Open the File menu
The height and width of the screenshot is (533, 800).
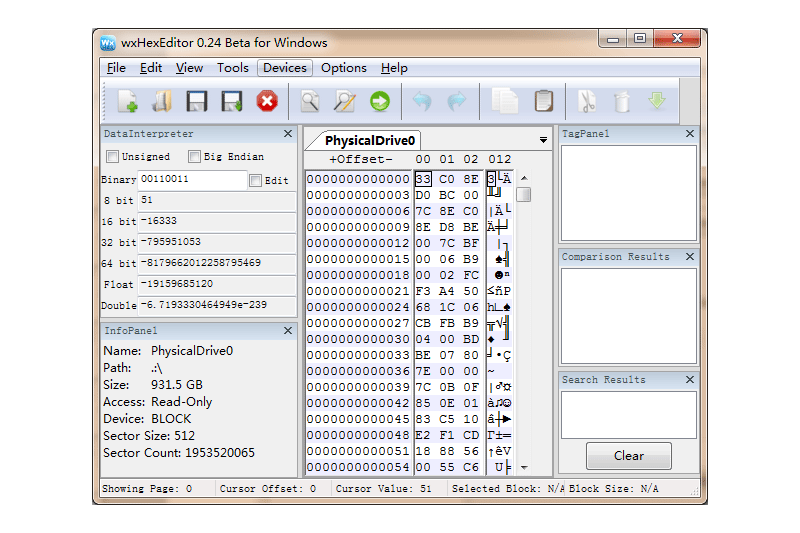coord(116,68)
